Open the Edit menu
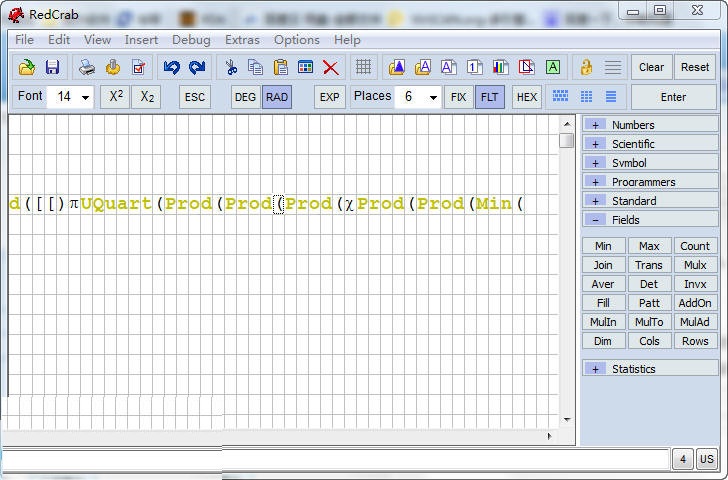The image size is (728, 480). (x=59, y=40)
